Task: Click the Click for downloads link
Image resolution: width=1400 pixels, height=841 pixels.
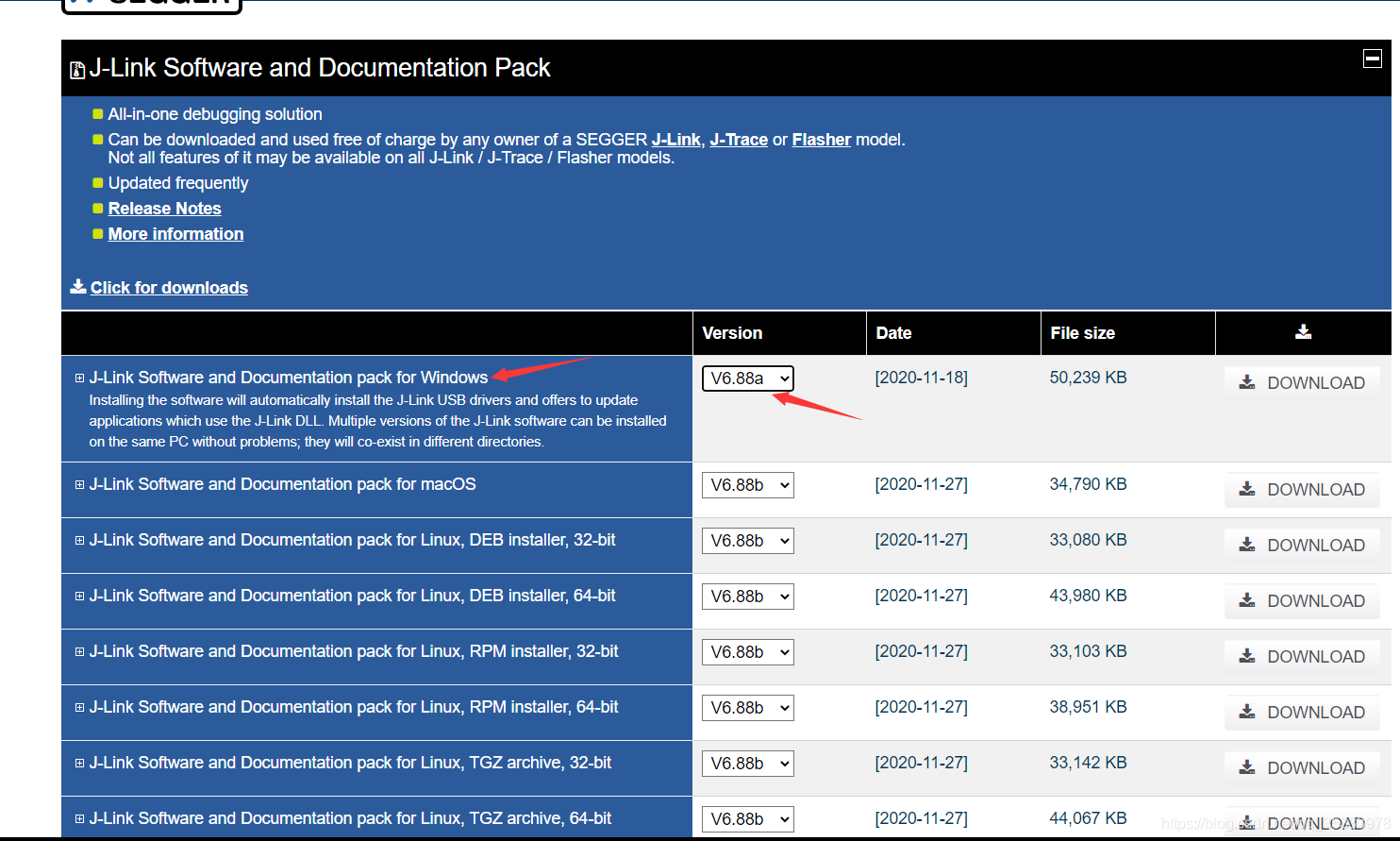Action: tap(169, 288)
